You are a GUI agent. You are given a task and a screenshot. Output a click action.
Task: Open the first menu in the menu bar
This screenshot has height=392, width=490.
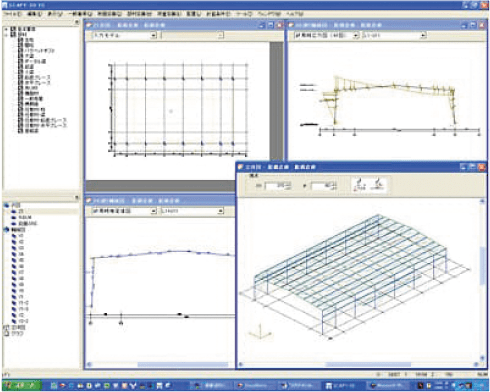click(12, 14)
